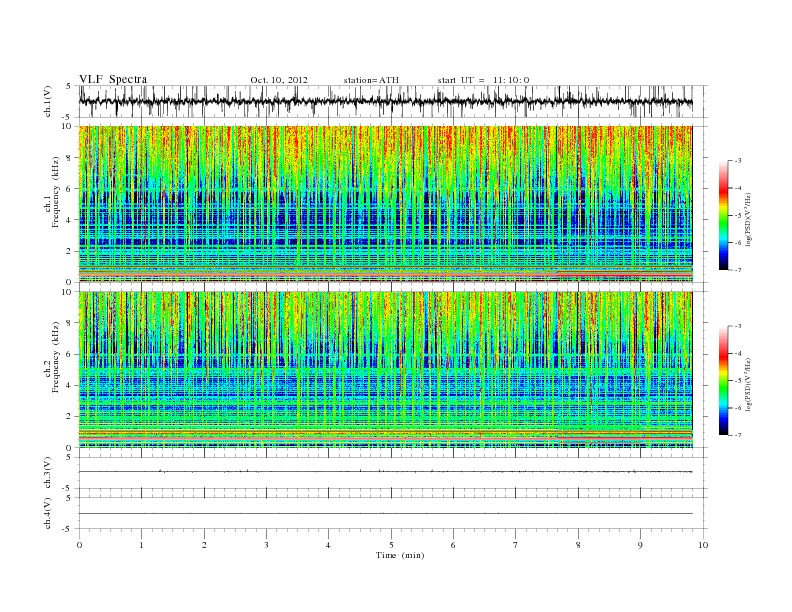Viewport: 792px width, 612px height.
Task: Click the ch.1 spectrogram colorbar
Action: [x=724, y=215]
